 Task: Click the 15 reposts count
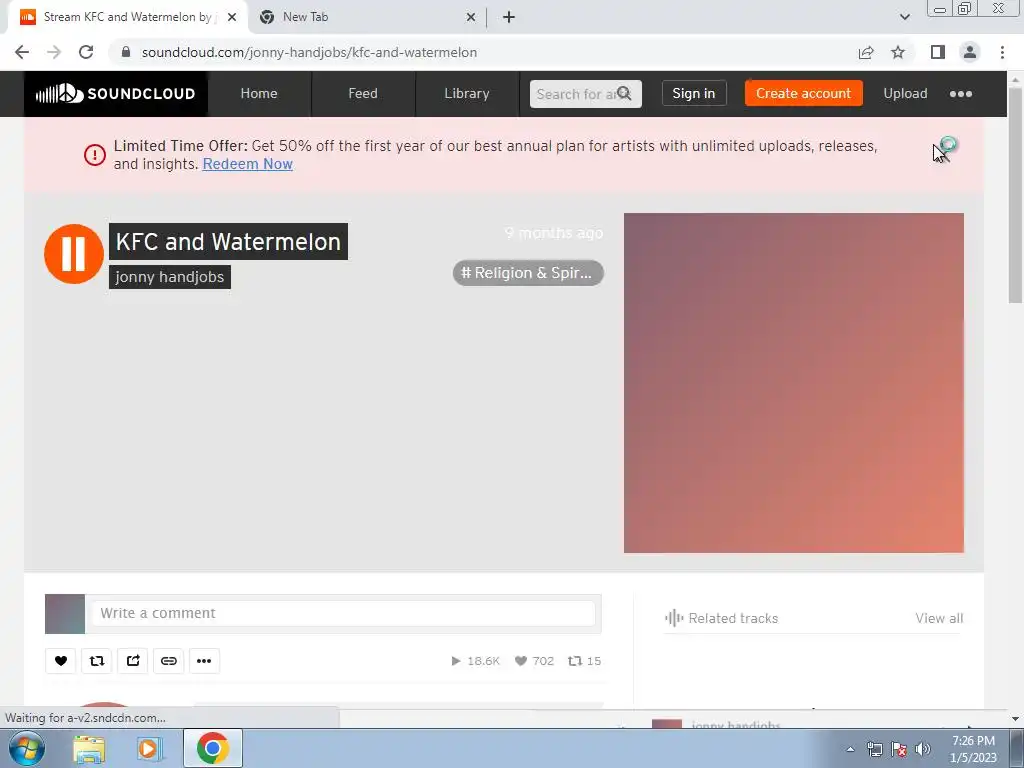pyautogui.click(x=584, y=661)
